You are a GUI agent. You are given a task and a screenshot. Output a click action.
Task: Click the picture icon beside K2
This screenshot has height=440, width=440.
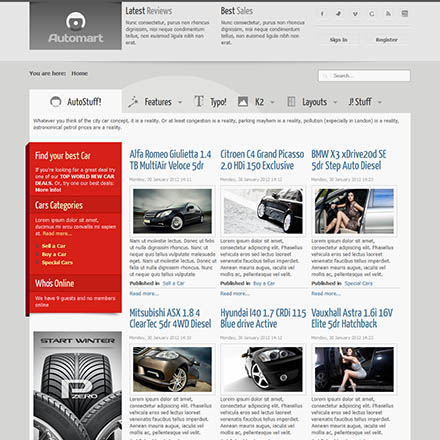tap(243, 102)
